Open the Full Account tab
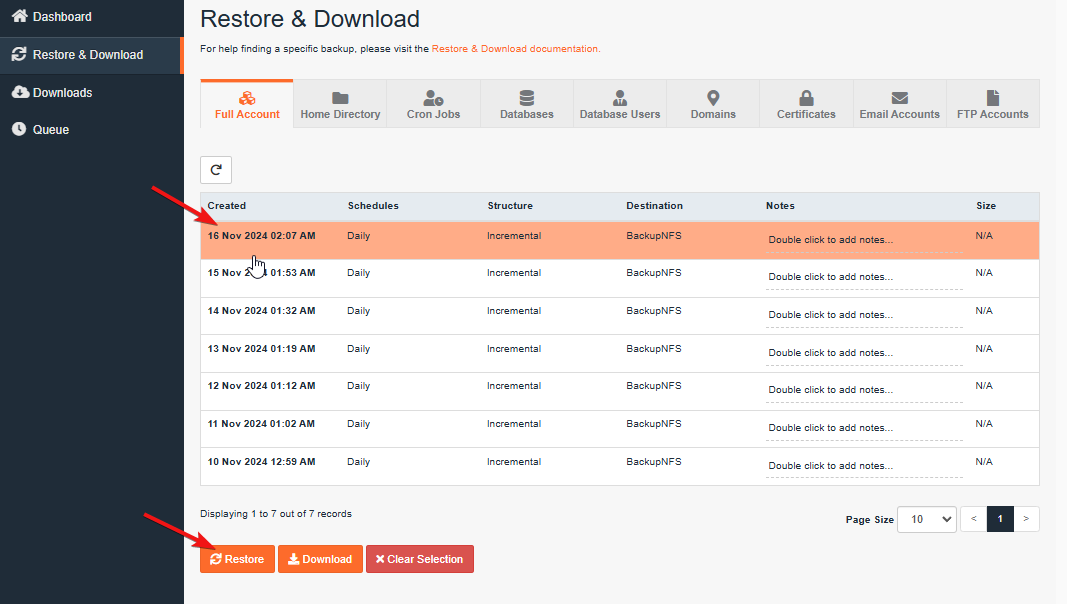The width and height of the screenshot is (1067, 604). [x=247, y=105]
